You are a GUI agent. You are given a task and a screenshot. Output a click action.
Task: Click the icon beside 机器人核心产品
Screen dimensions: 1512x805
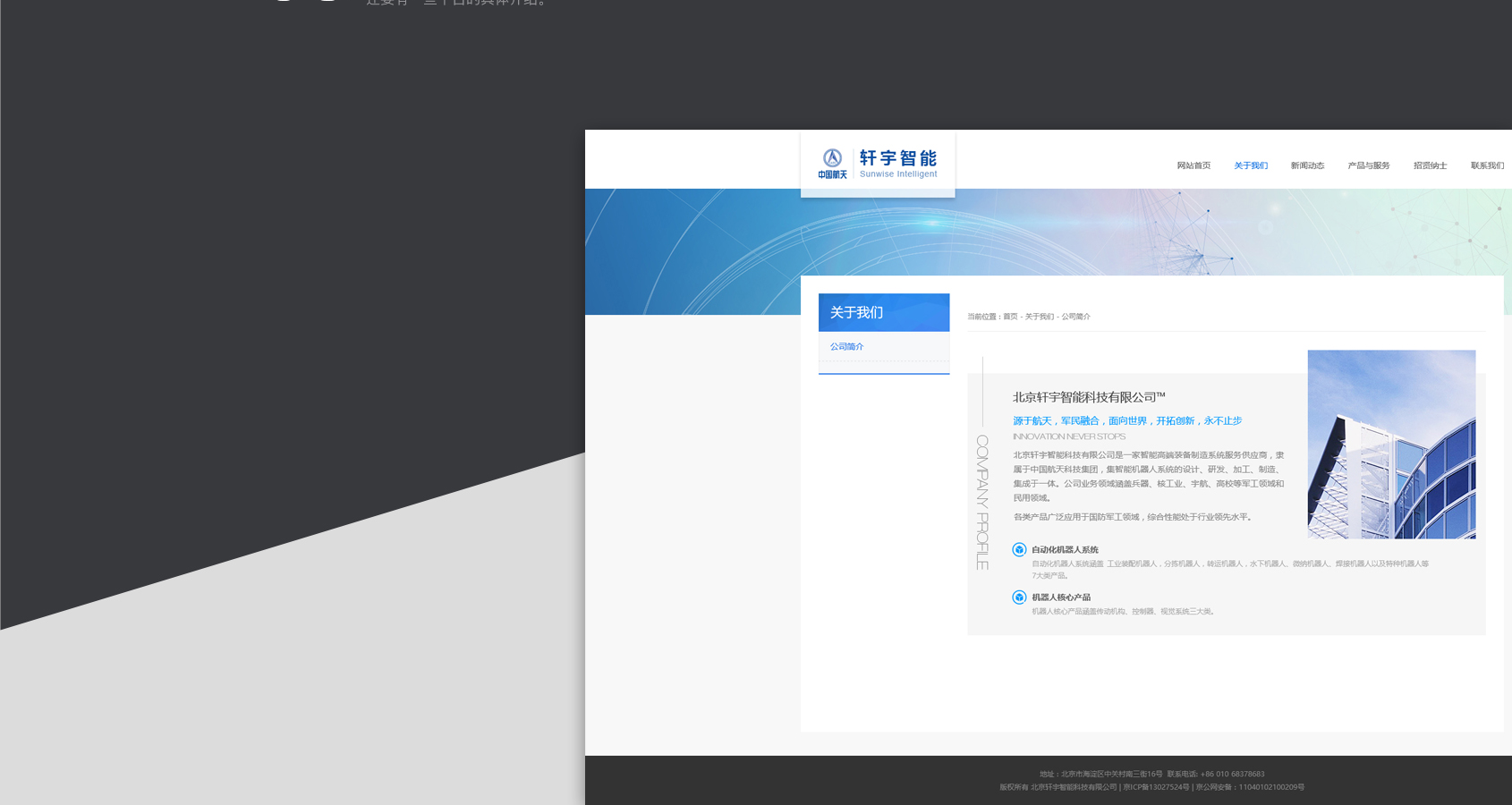coord(1019,597)
